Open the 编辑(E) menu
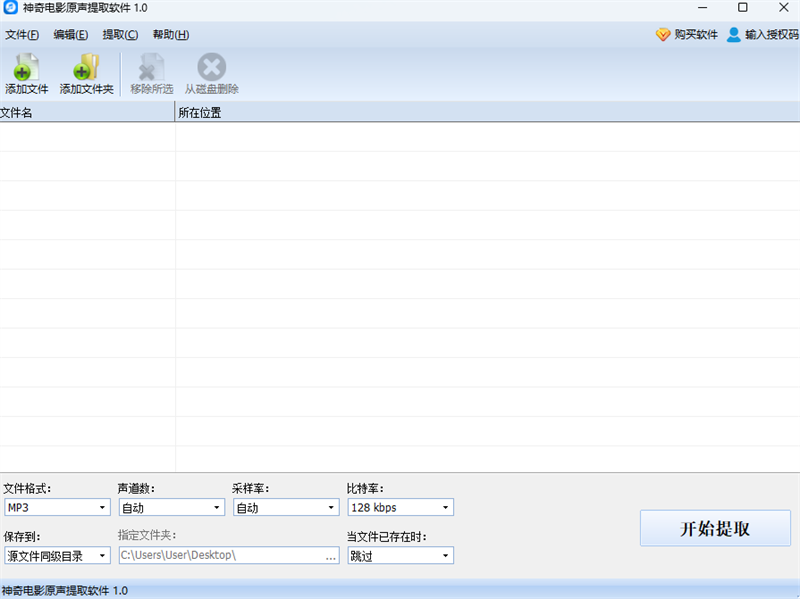Viewport: 800px width, 599px height. 71,34
